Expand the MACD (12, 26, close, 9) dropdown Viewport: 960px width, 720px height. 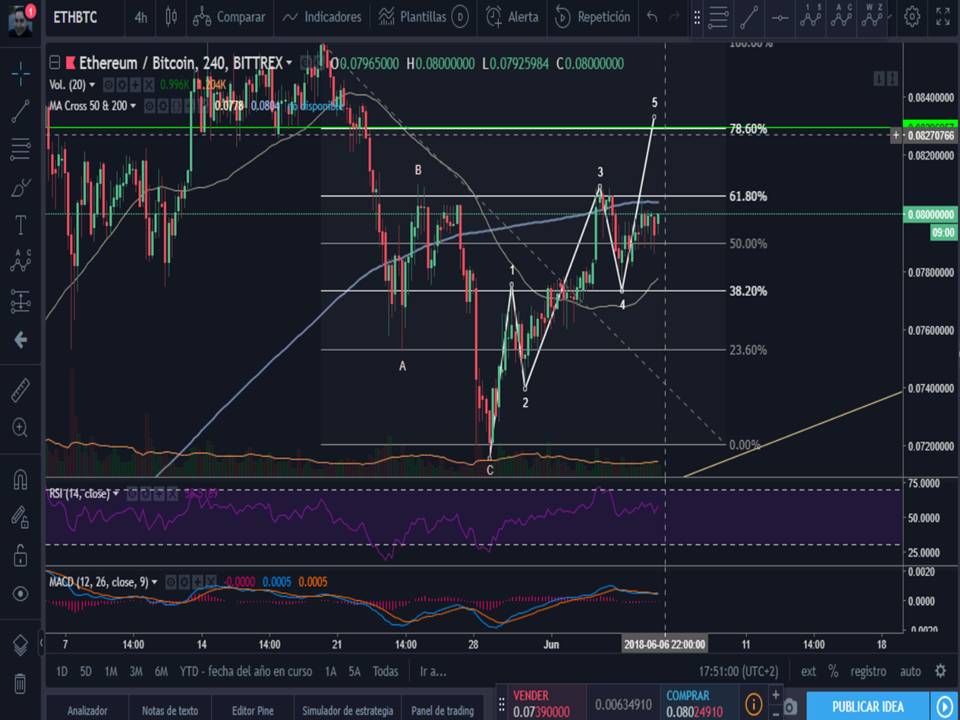point(154,582)
